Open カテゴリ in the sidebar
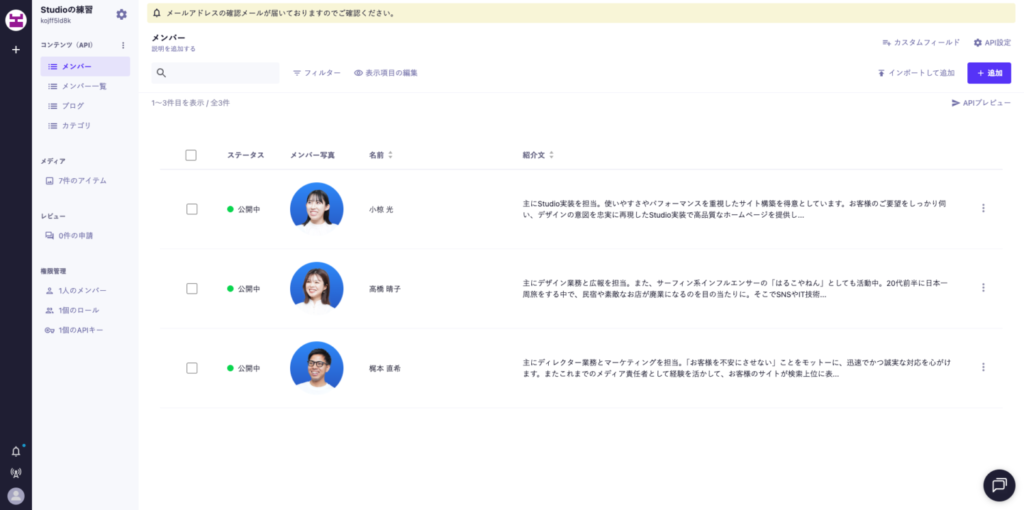The height and width of the screenshot is (510, 1024). [76, 125]
